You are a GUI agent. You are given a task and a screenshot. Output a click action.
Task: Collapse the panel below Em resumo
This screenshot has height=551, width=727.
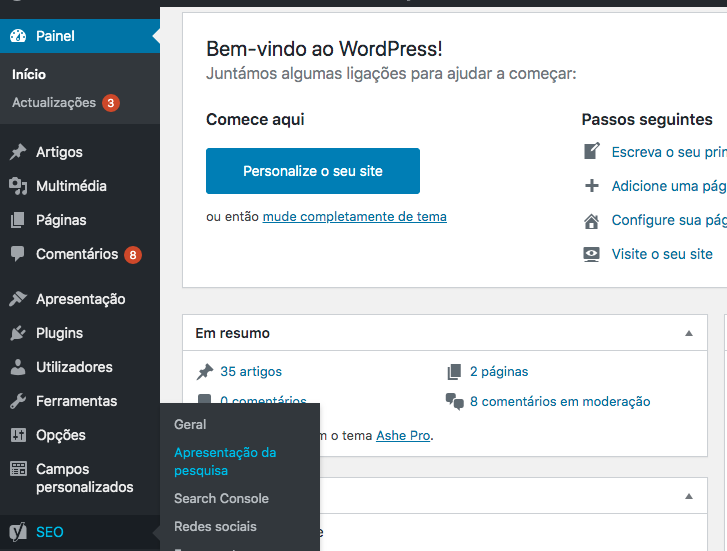[x=689, y=496]
